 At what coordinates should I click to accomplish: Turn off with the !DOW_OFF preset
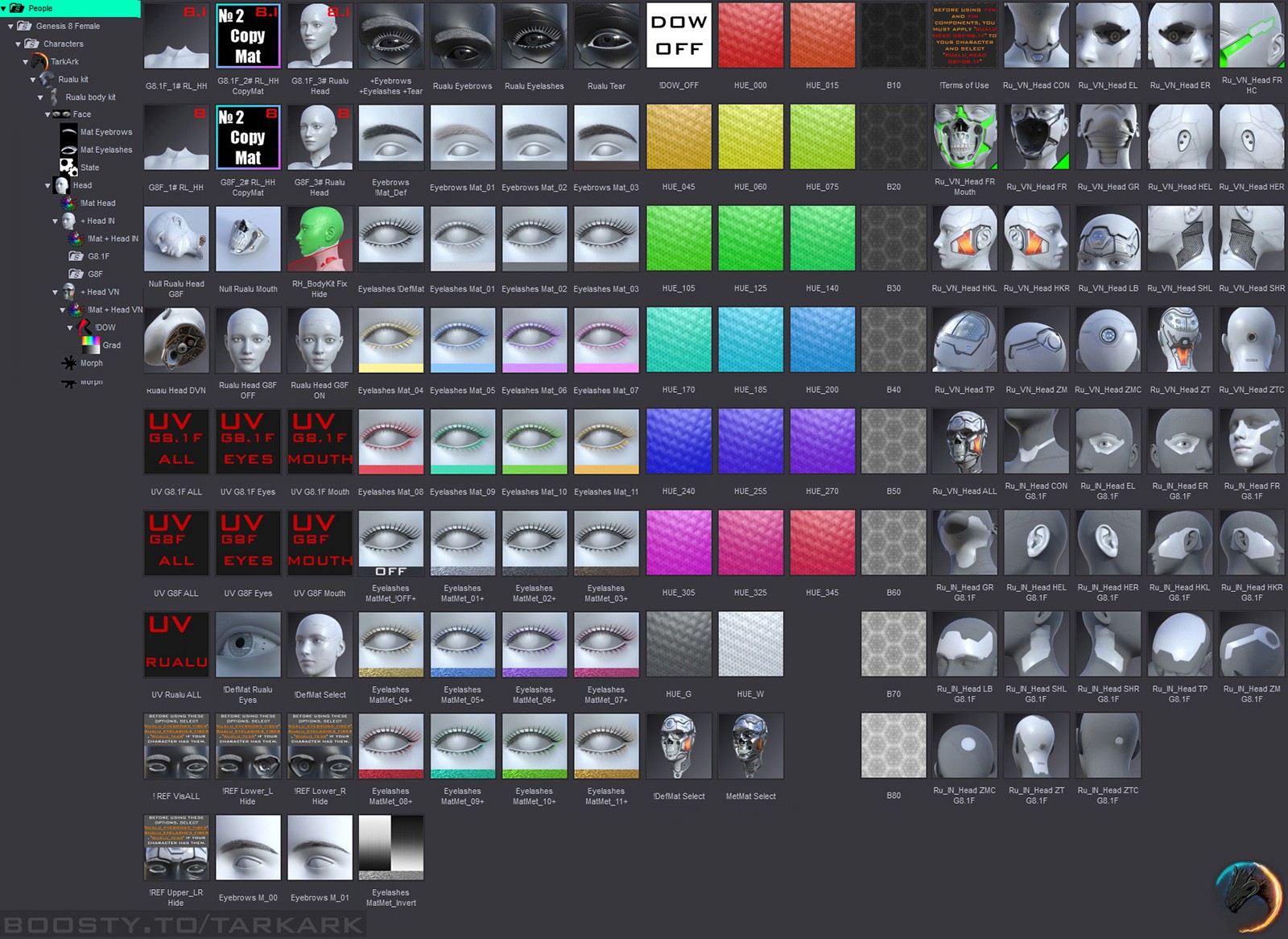(x=679, y=36)
